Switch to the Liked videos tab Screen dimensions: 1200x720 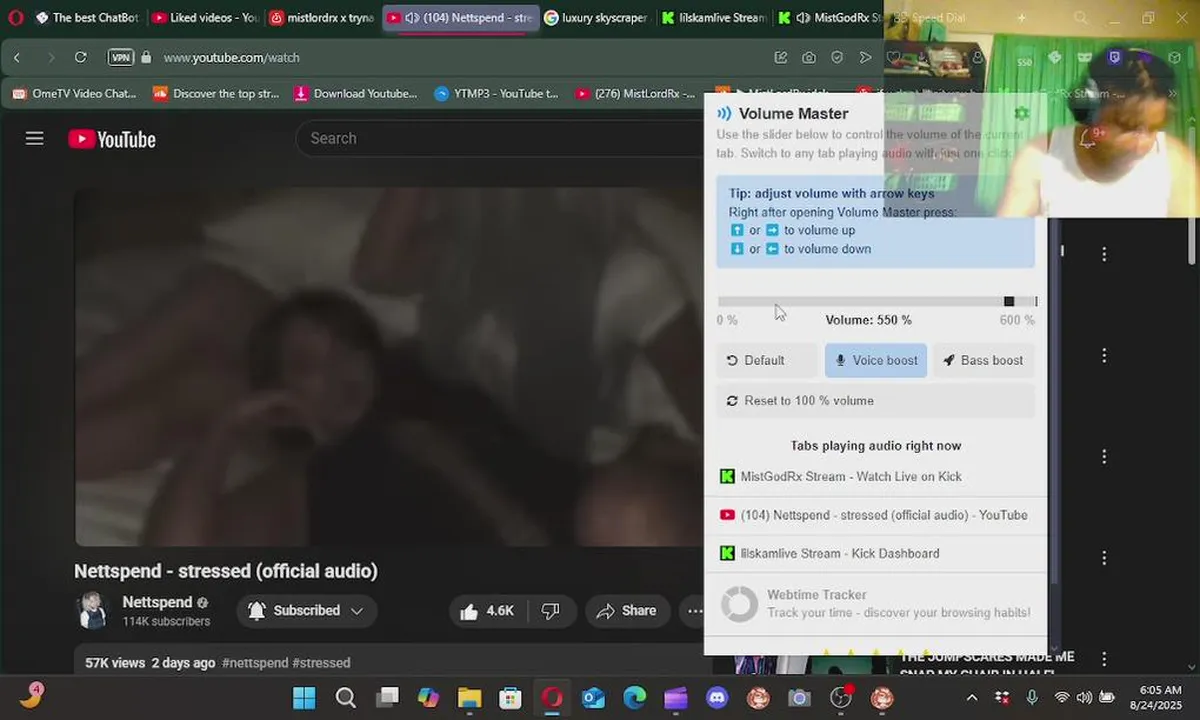pos(205,18)
